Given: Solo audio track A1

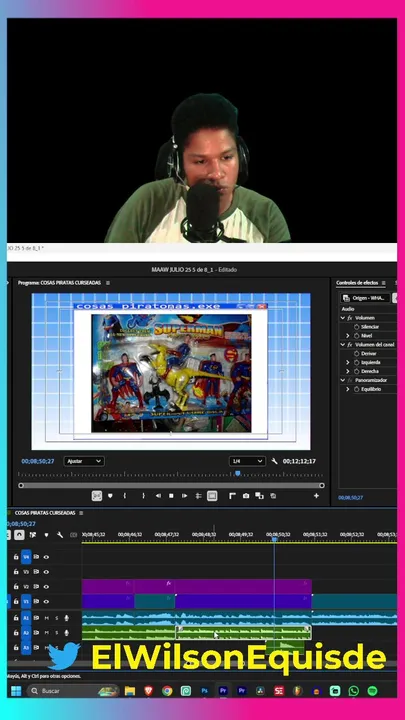Looking at the screenshot, I should tap(56, 618).
